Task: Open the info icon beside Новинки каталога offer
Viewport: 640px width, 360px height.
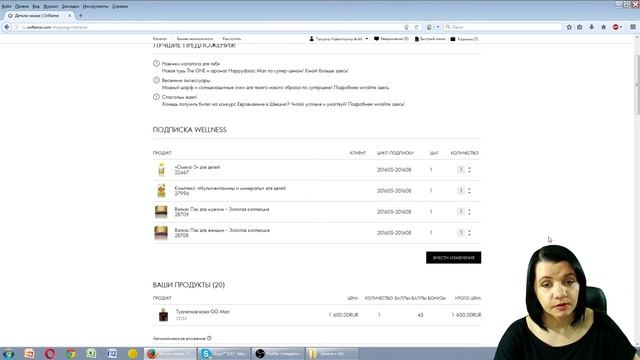Action: (x=156, y=64)
